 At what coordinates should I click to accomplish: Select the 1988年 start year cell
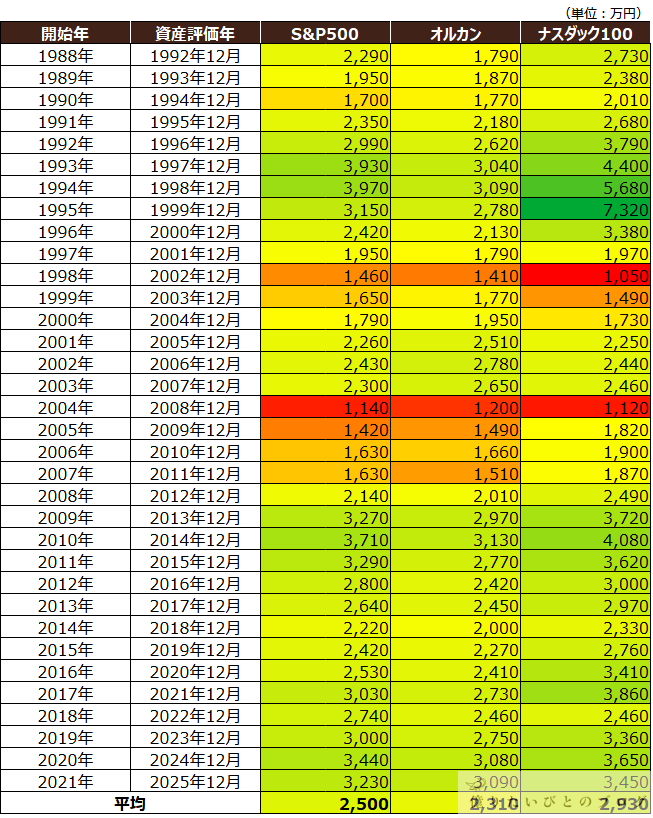pos(66,55)
